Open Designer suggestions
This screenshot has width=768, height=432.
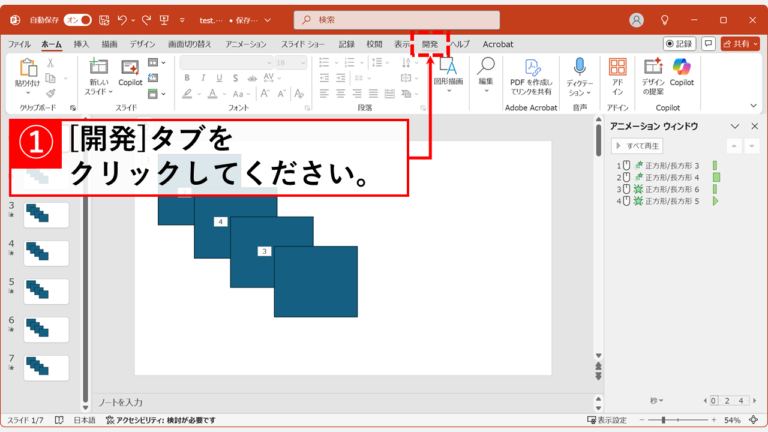pyautogui.click(x=653, y=76)
